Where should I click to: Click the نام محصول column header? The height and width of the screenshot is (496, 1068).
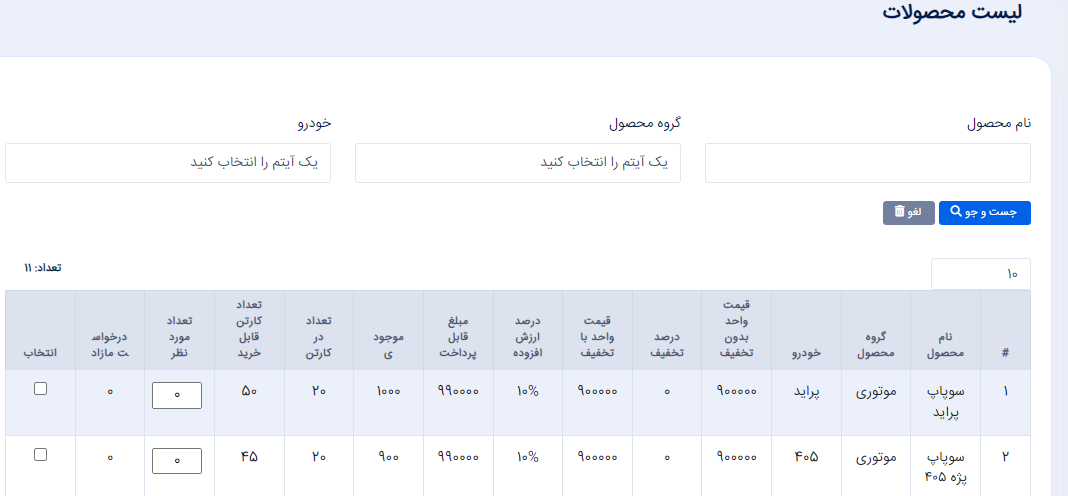945,345
